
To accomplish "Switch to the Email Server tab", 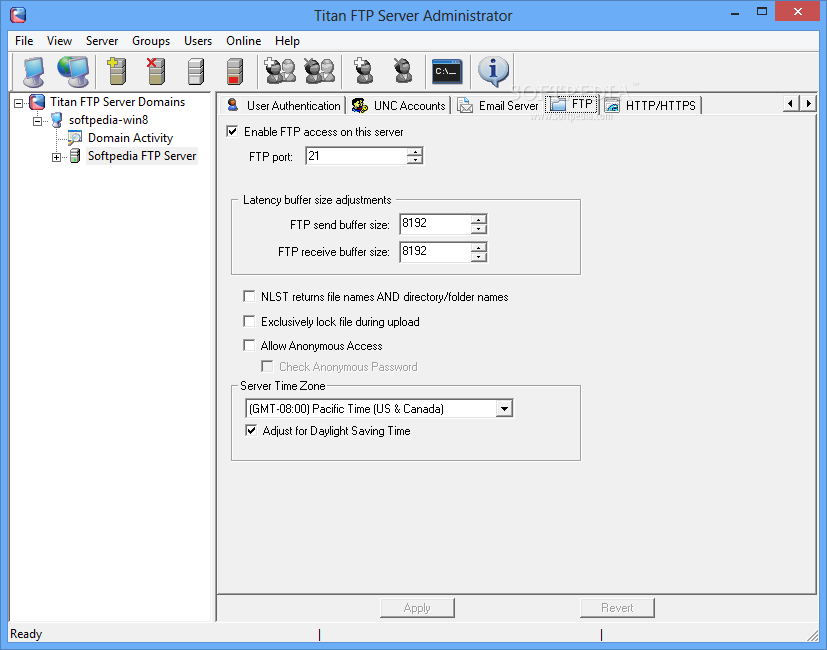I will pos(498,106).
